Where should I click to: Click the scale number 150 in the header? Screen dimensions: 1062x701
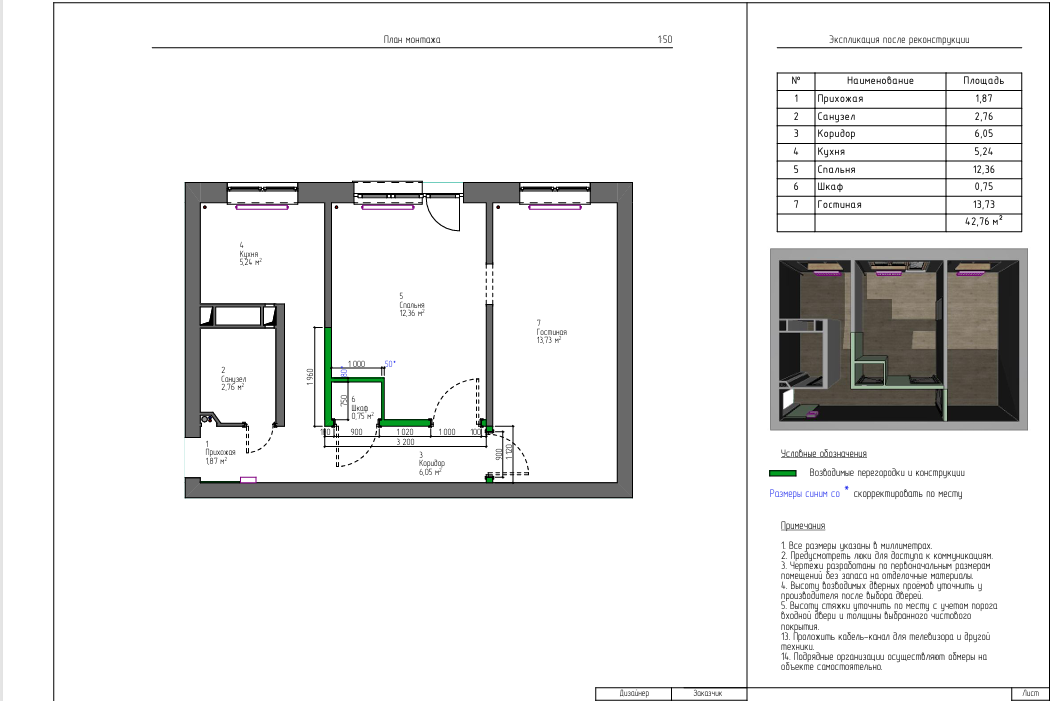click(665, 39)
